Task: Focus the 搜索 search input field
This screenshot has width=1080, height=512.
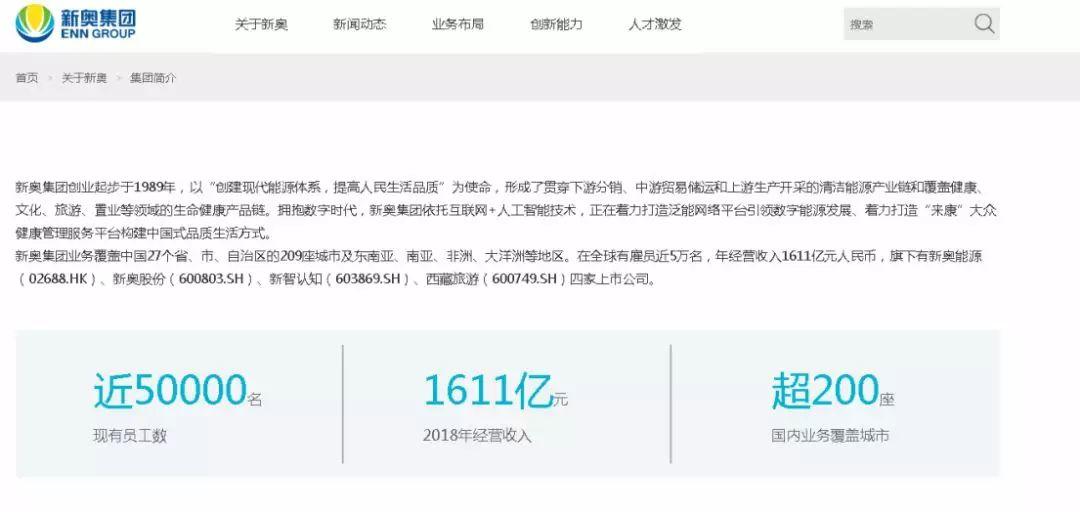Action: pyautogui.click(x=905, y=24)
